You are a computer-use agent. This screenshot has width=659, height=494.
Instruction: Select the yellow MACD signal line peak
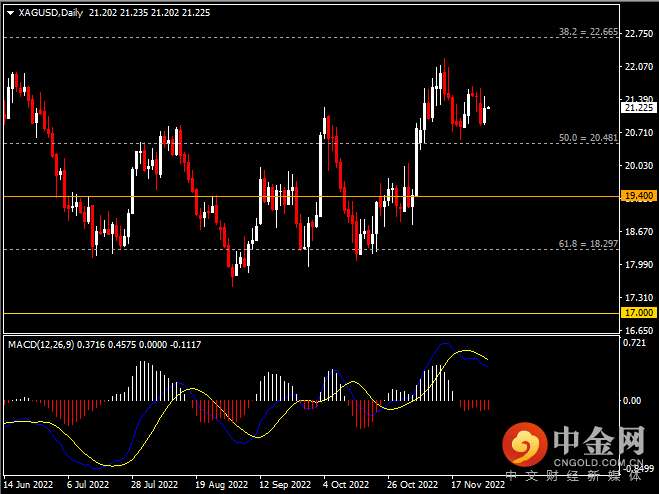(x=466, y=351)
